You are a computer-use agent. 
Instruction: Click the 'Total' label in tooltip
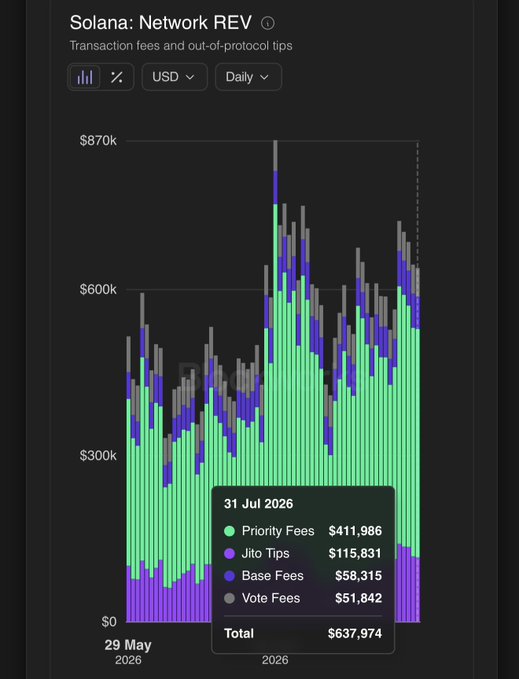point(239,634)
